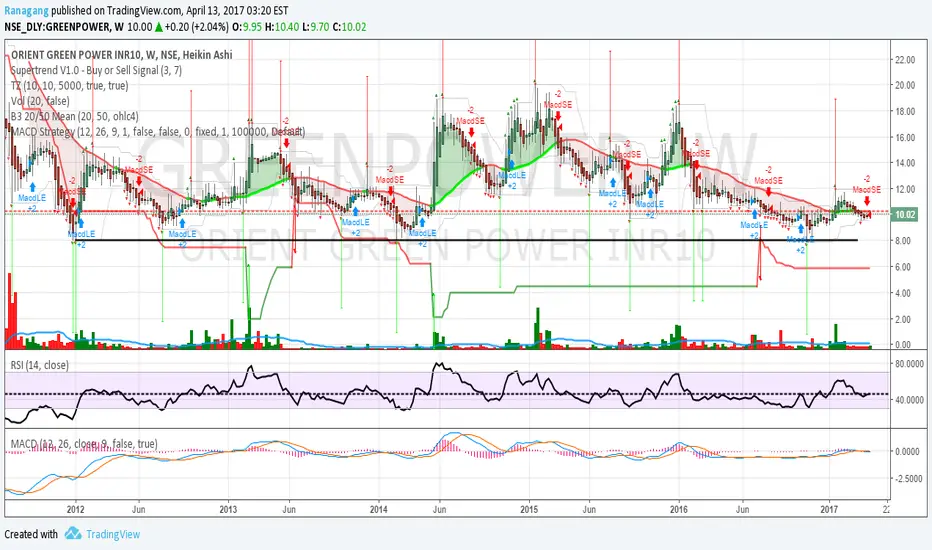932x550 pixels.
Task: Click the H:10.40 high value
Action: click(282, 27)
